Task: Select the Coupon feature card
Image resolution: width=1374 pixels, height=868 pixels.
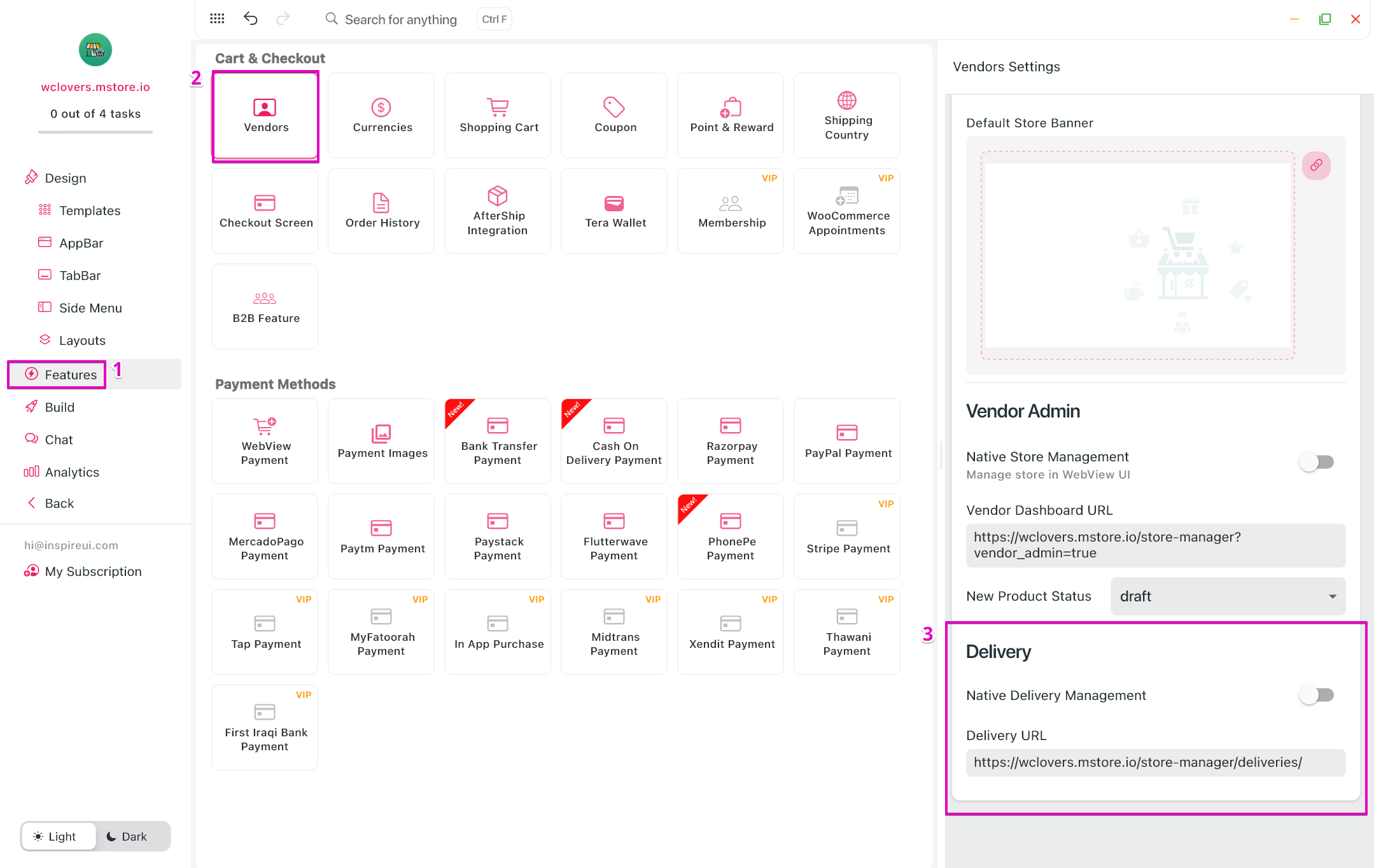Action: [x=615, y=116]
